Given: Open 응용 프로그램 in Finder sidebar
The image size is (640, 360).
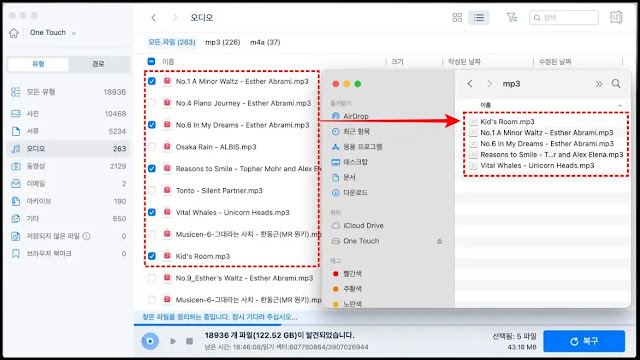Looking at the screenshot, I should [357, 147].
